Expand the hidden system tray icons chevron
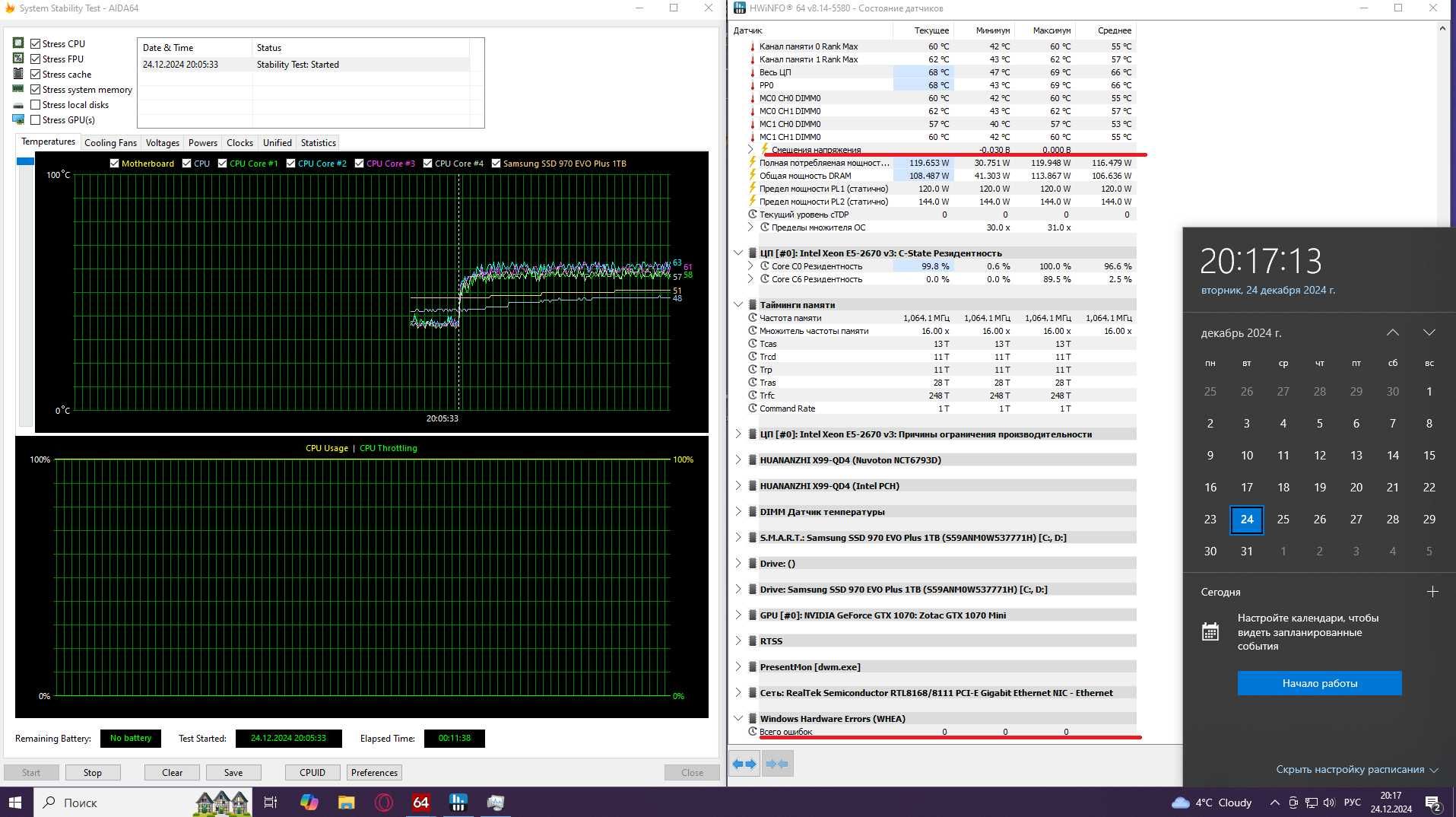Viewport: 1456px width, 817px height. point(1274,803)
